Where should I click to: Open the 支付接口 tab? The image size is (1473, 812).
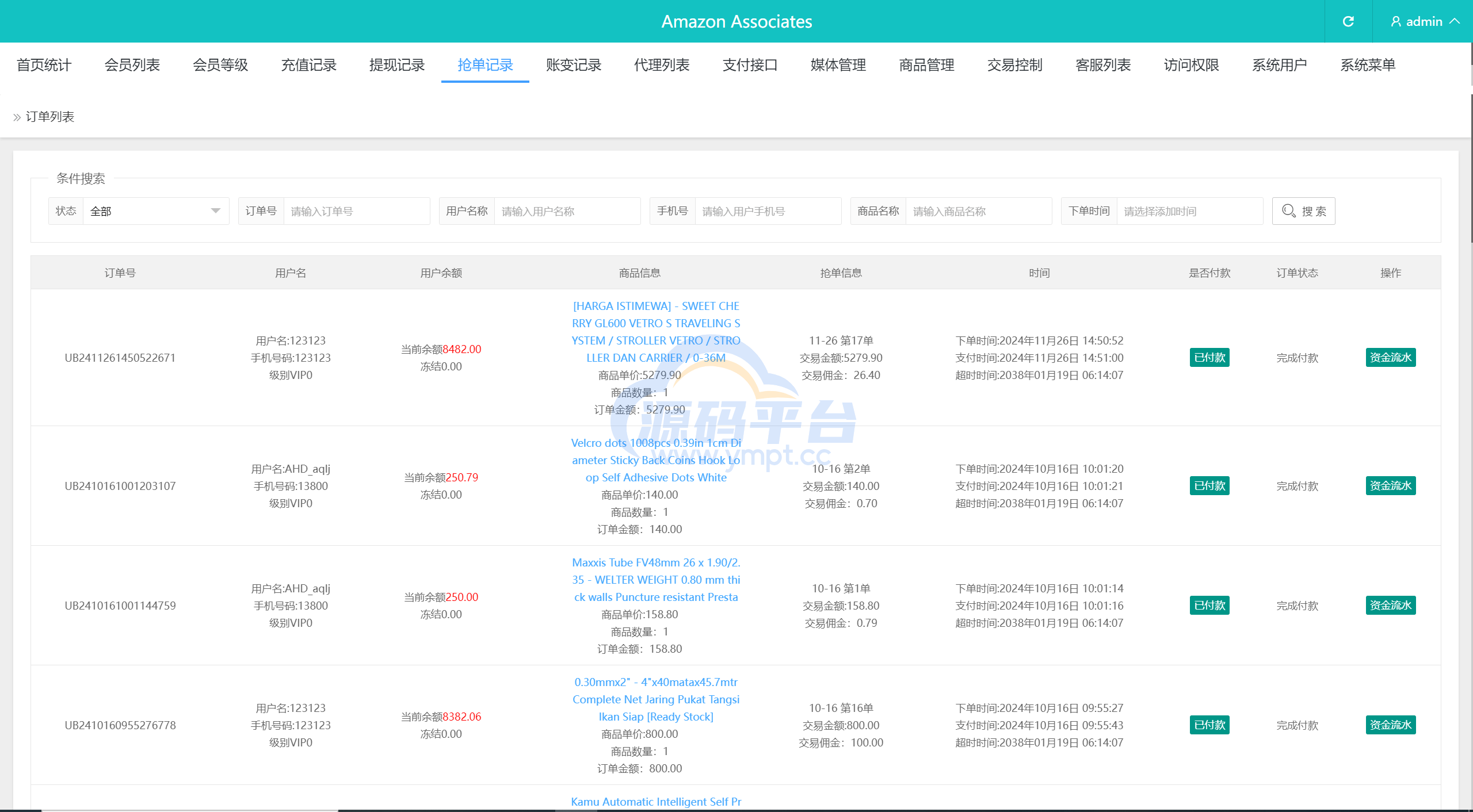[x=750, y=65]
